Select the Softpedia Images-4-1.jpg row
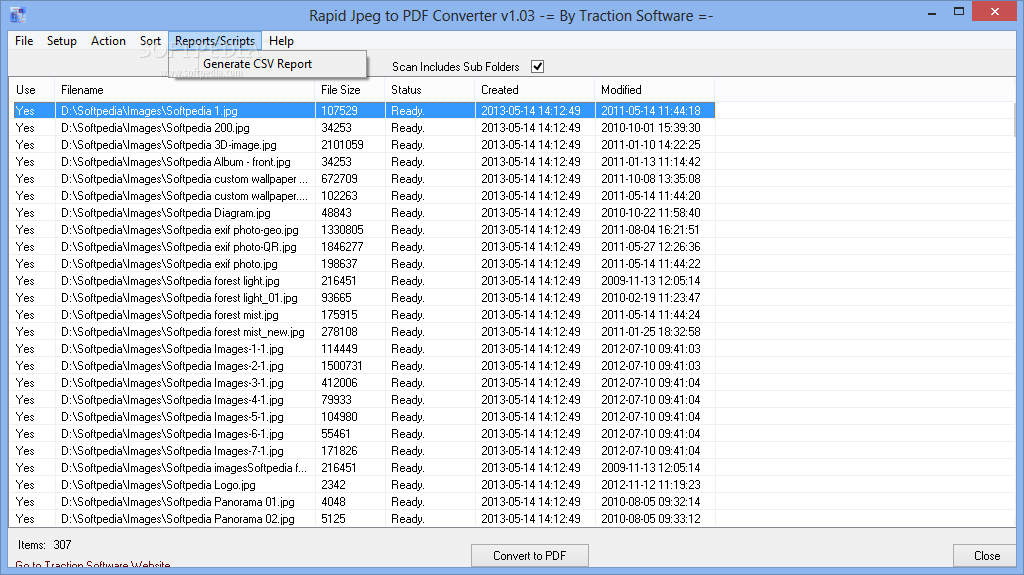1024x575 pixels. 364,400
